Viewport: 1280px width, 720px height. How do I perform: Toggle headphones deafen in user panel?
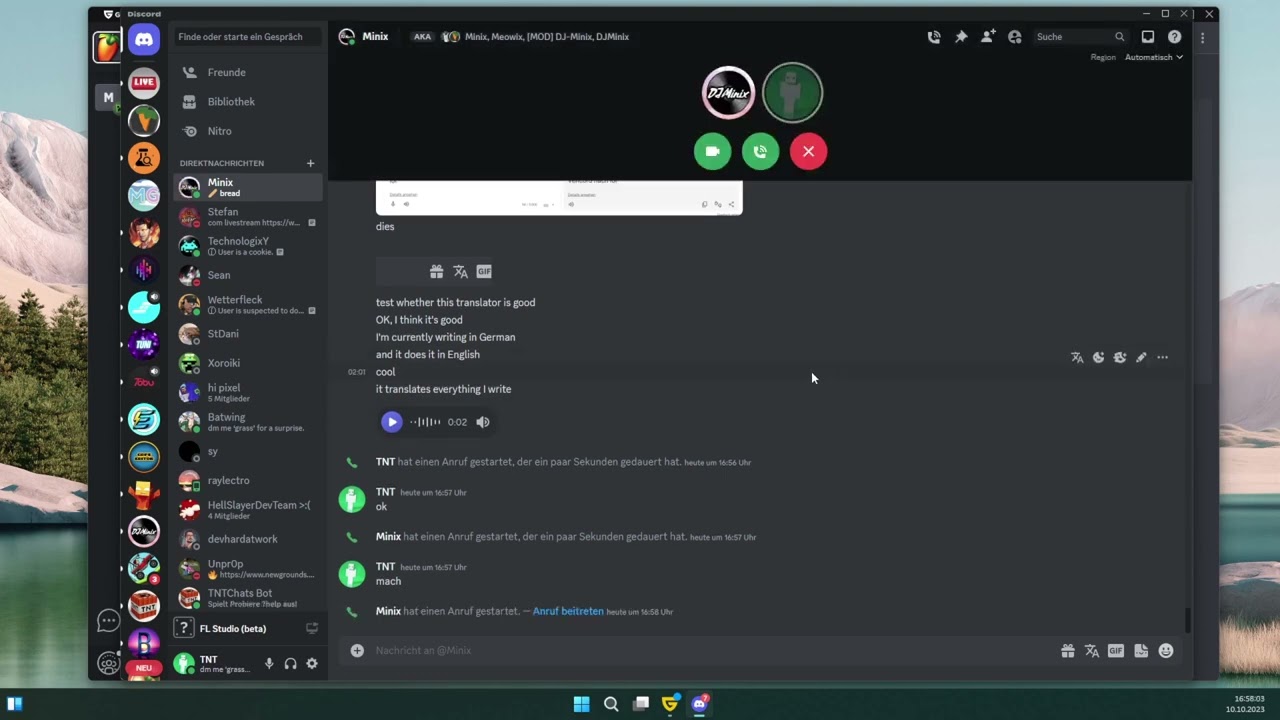coord(290,664)
